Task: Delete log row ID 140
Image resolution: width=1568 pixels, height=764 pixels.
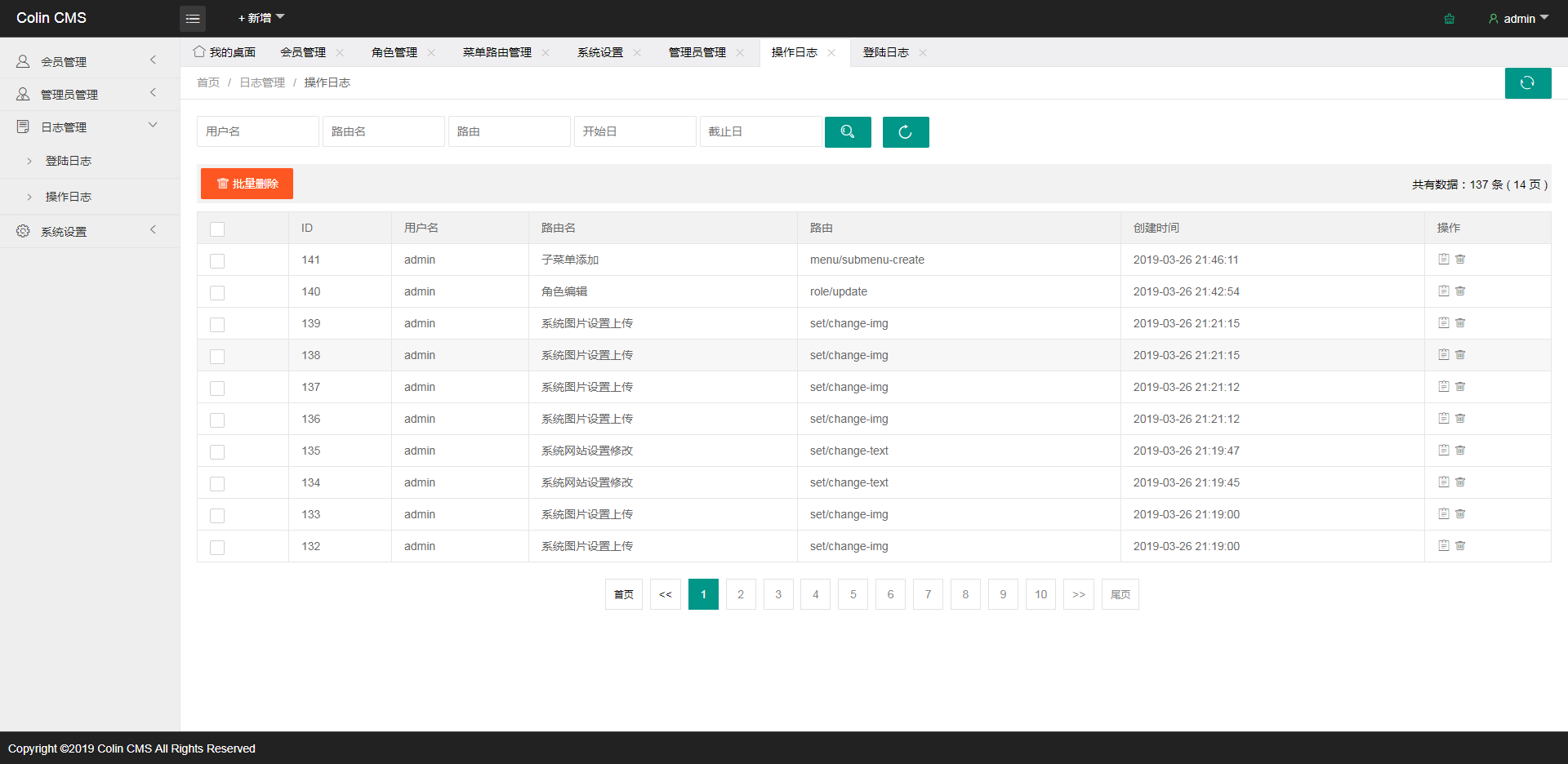Action: click(x=1460, y=291)
